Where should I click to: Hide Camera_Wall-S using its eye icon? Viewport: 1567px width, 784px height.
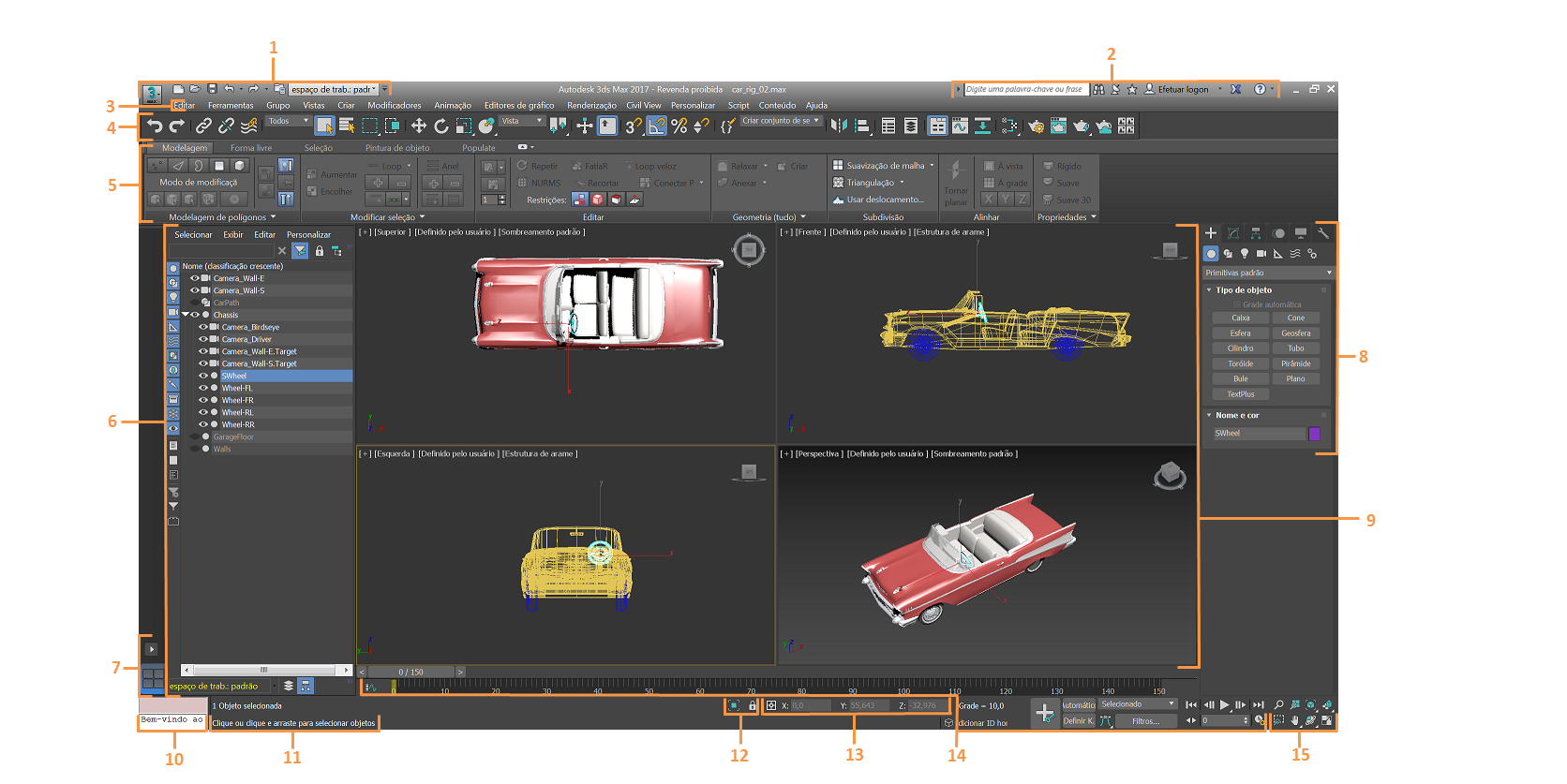point(195,290)
